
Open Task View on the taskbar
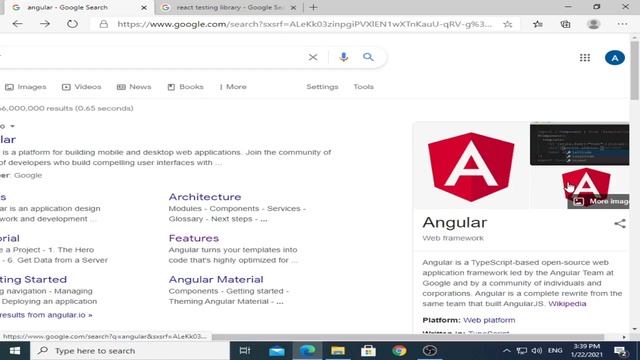pyautogui.click(x=244, y=351)
